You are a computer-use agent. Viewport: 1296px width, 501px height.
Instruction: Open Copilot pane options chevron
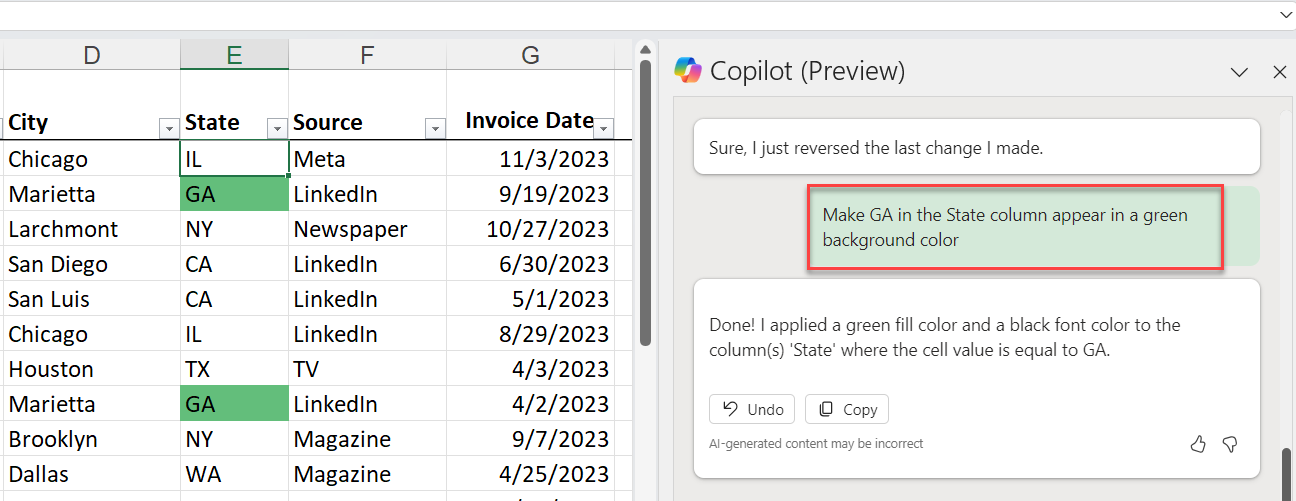pyautogui.click(x=1239, y=72)
